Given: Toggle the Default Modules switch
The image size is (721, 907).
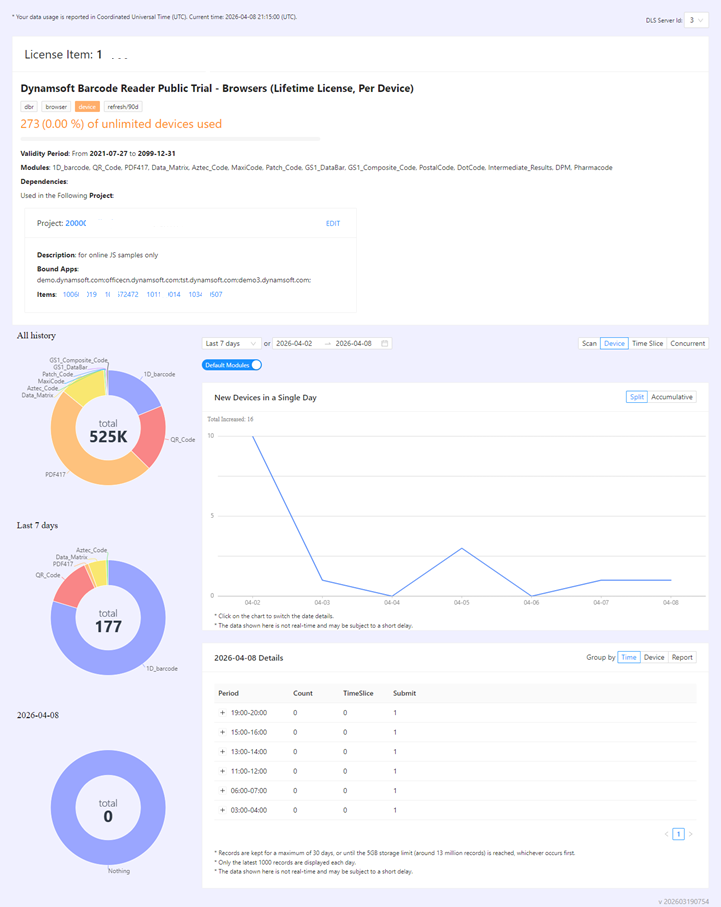Looking at the screenshot, I should click(232, 366).
